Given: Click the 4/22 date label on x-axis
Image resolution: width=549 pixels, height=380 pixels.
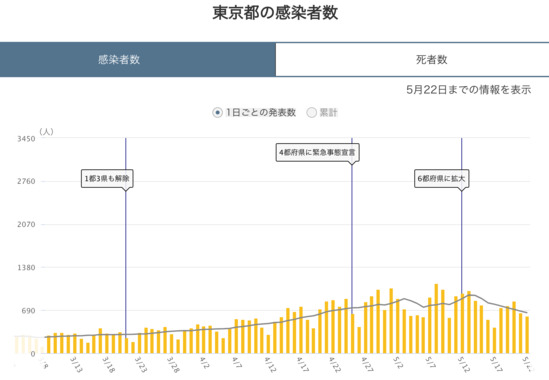Looking at the screenshot, I should (x=335, y=365).
